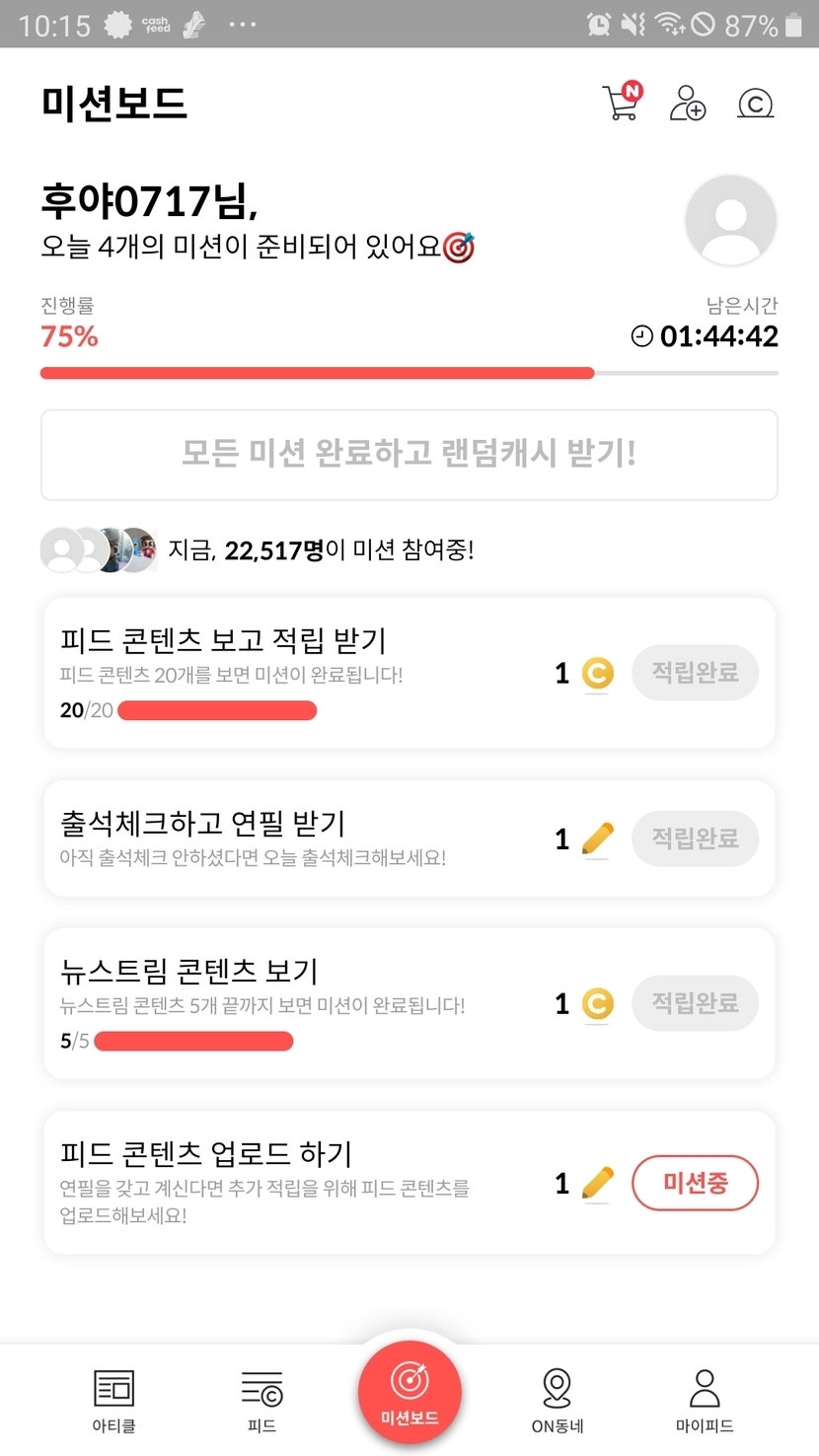Go to the ON동네 tab

[558, 1400]
